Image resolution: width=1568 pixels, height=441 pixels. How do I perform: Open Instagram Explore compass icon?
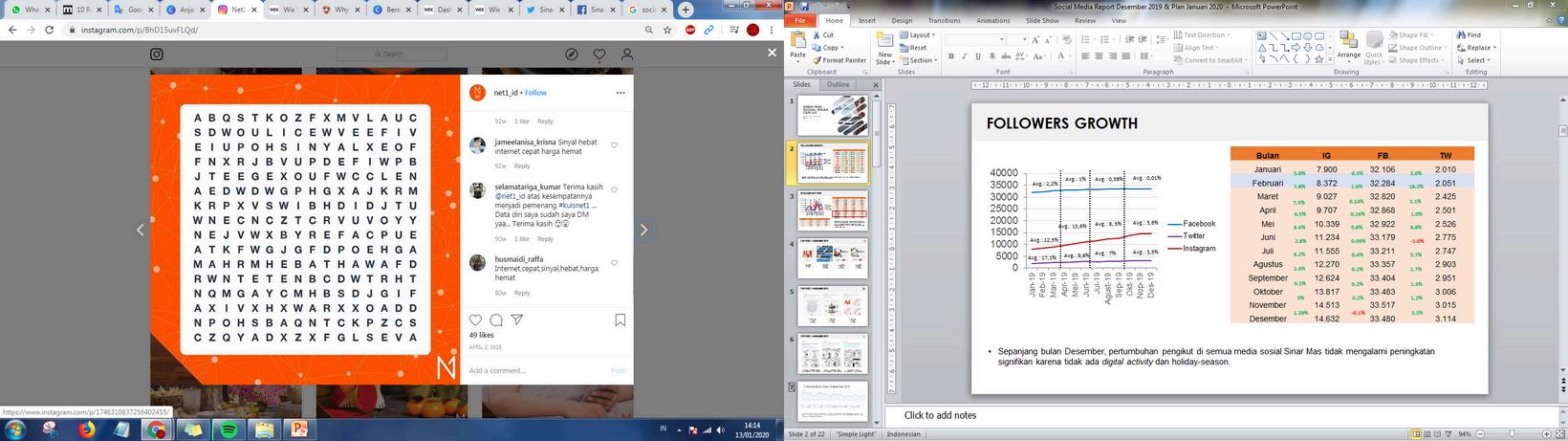tap(571, 55)
